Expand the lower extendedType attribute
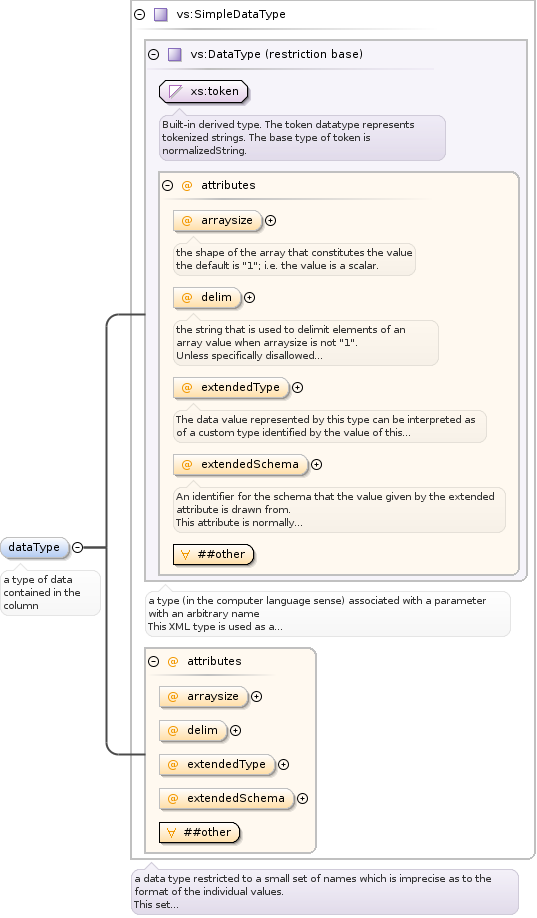Viewport: 537px width, 918px height. tap(283, 765)
